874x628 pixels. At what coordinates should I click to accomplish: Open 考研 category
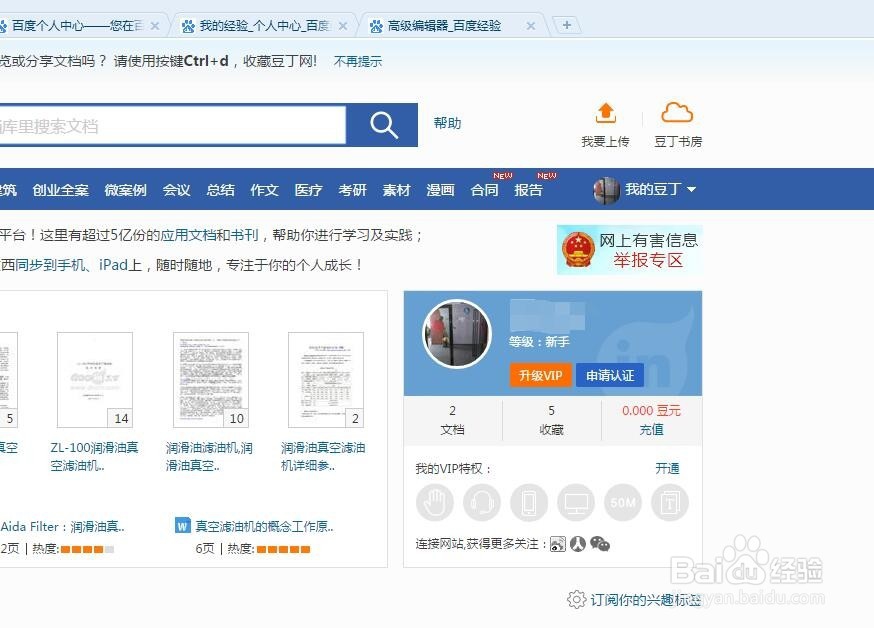click(x=352, y=190)
